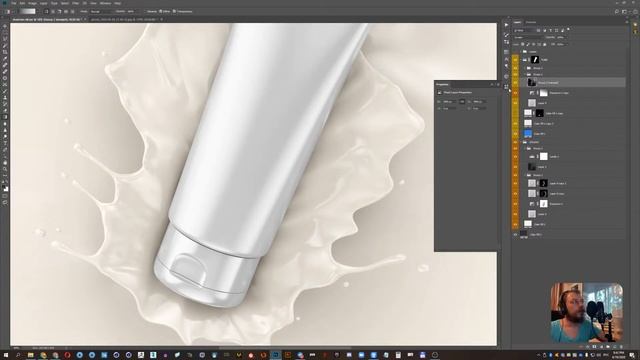Viewport: 640px width, 360px height.
Task: Filter layers by type layers icon
Action: tap(551, 31)
